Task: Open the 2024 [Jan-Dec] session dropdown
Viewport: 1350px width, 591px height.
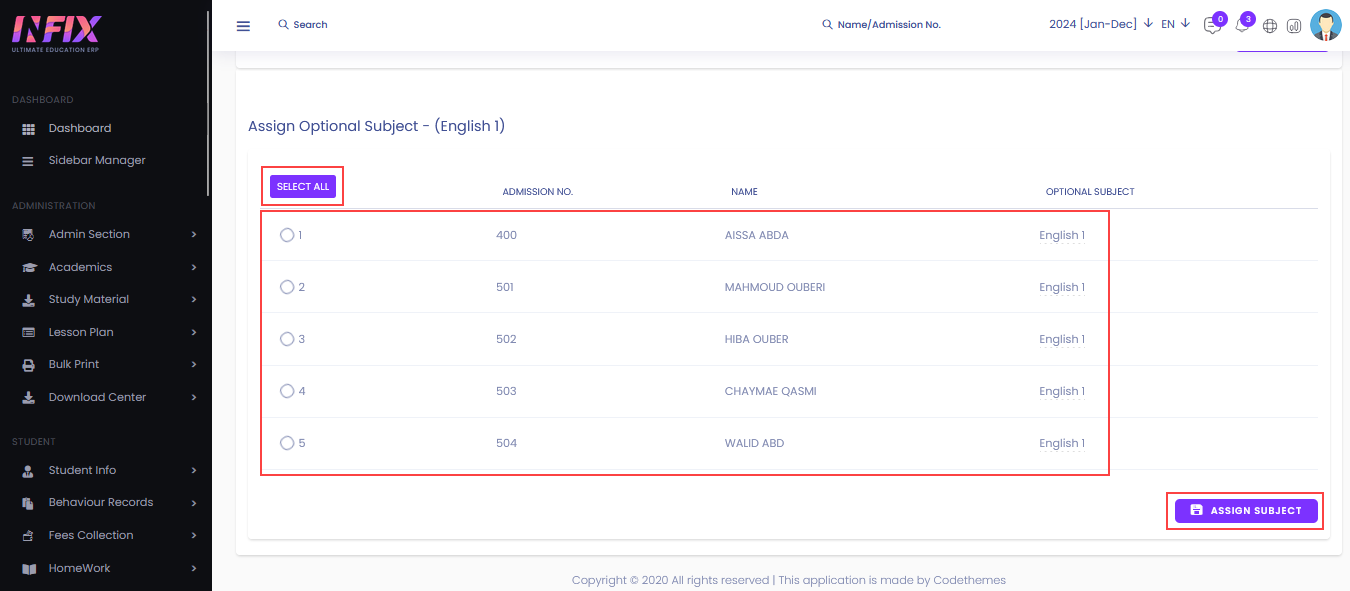Action: [x=1101, y=24]
